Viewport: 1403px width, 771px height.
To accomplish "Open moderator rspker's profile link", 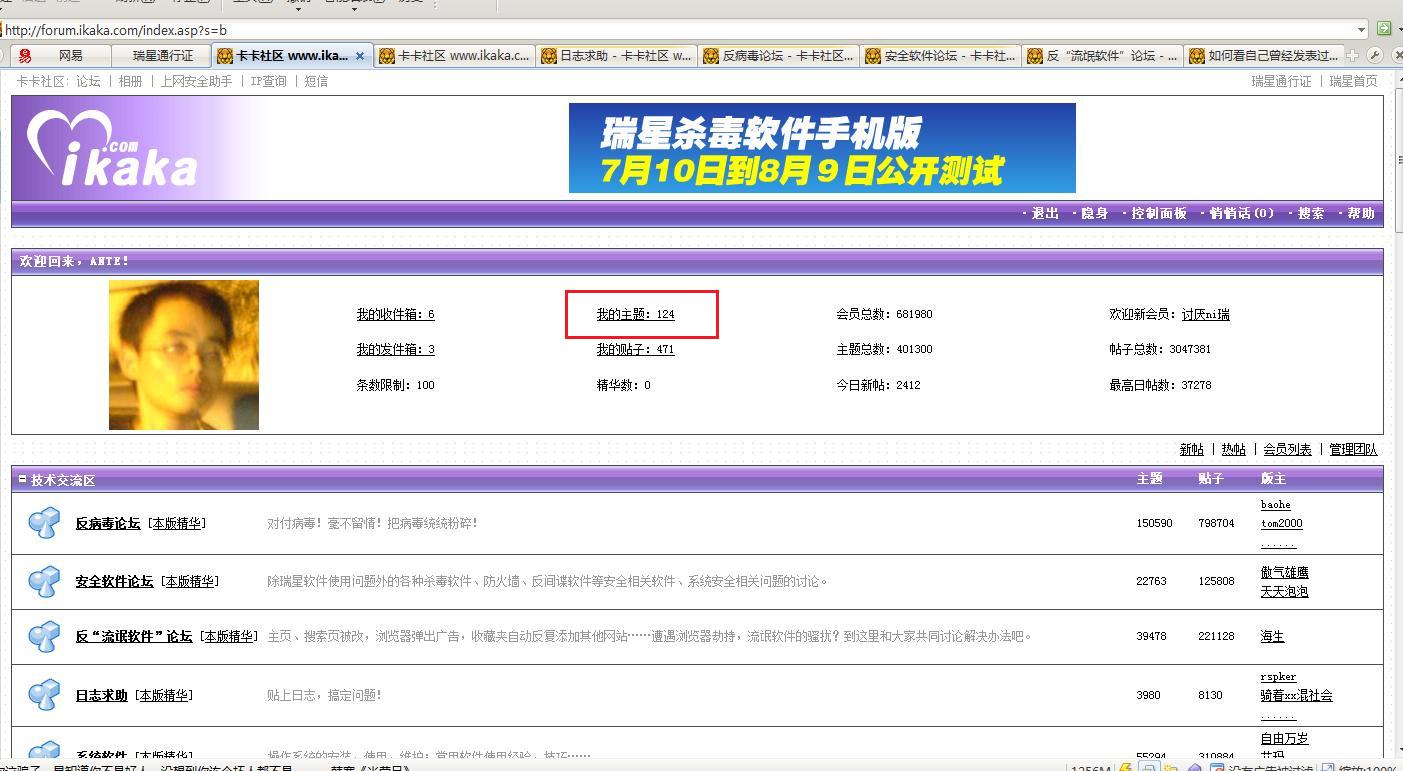I will point(1279,677).
